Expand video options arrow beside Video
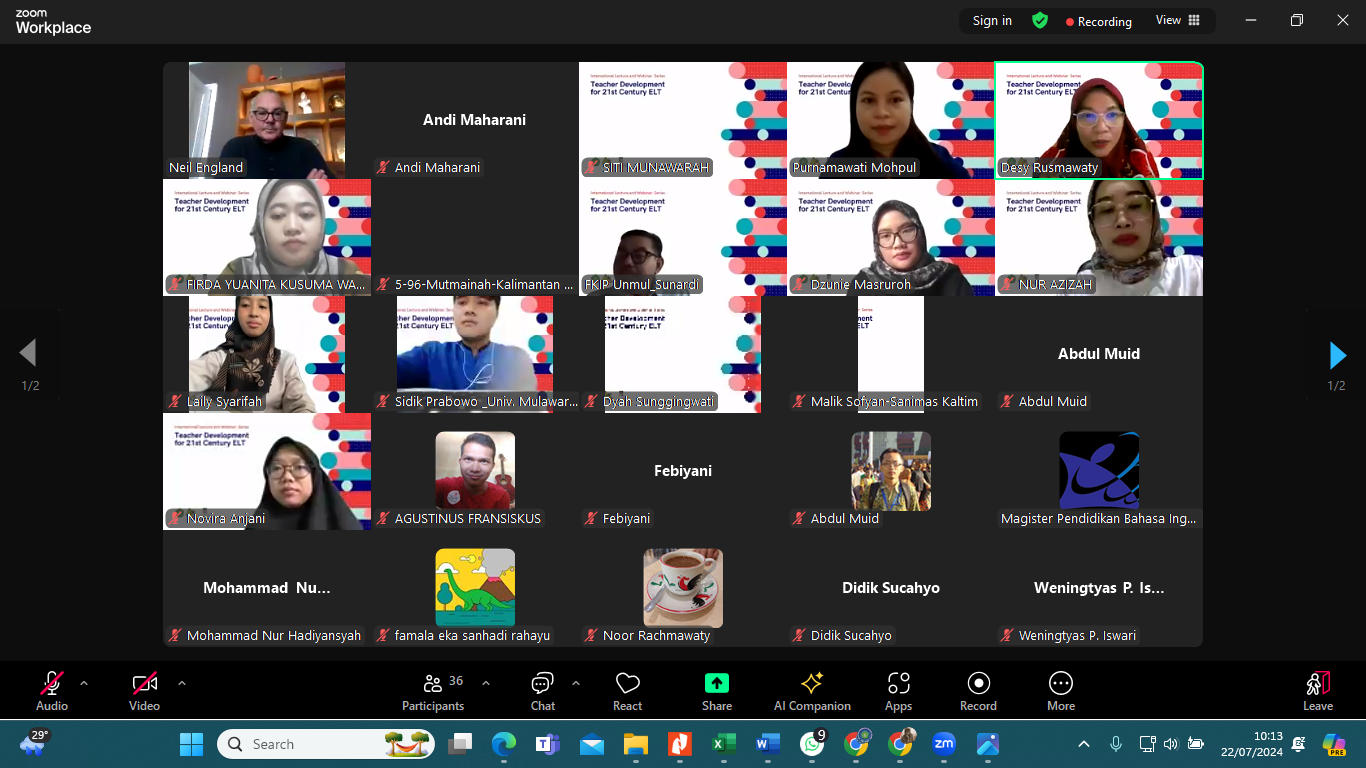Image resolution: width=1366 pixels, height=768 pixels. tap(182, 684)
